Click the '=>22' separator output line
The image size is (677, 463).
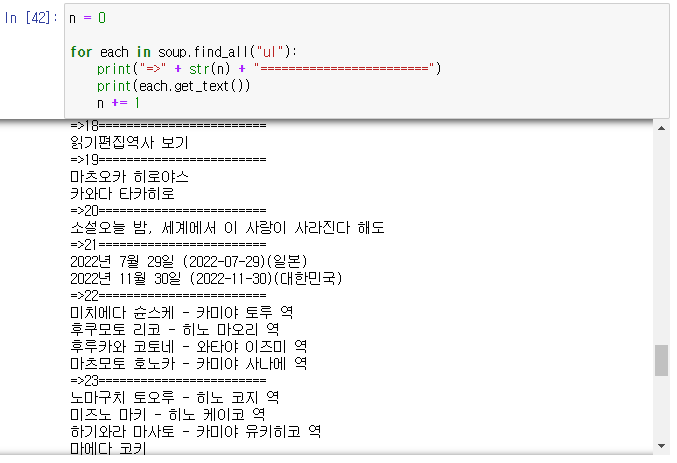(168, 295)
